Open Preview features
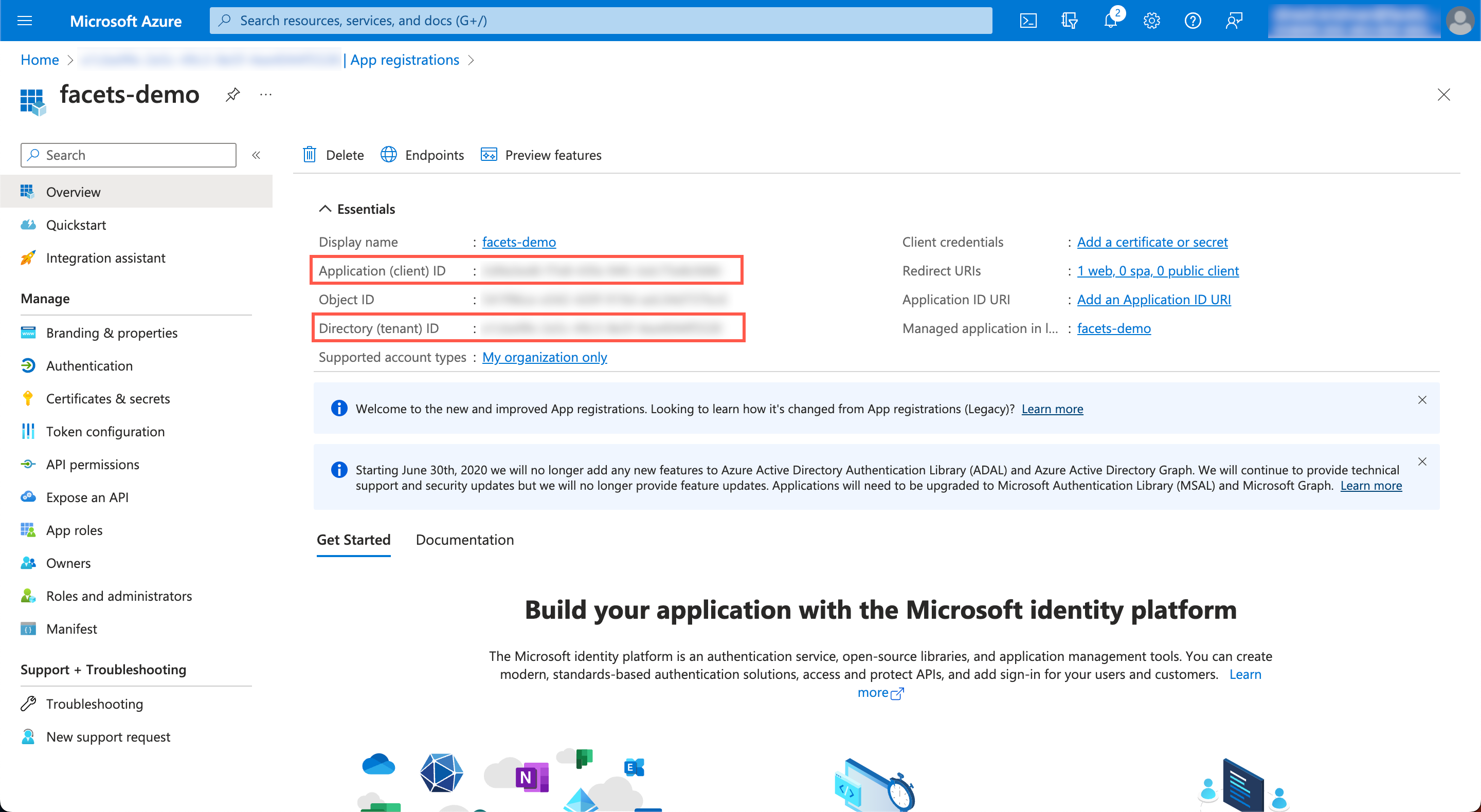Viewport: 1481px width, 812px height. [541, 155]
